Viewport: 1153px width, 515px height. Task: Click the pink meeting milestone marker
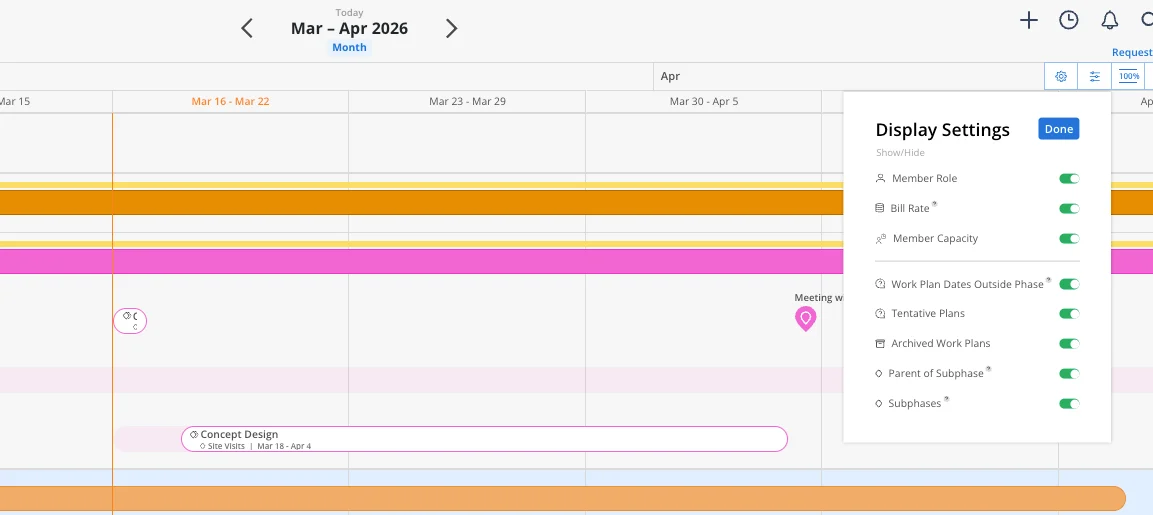(x=806, y=319)
